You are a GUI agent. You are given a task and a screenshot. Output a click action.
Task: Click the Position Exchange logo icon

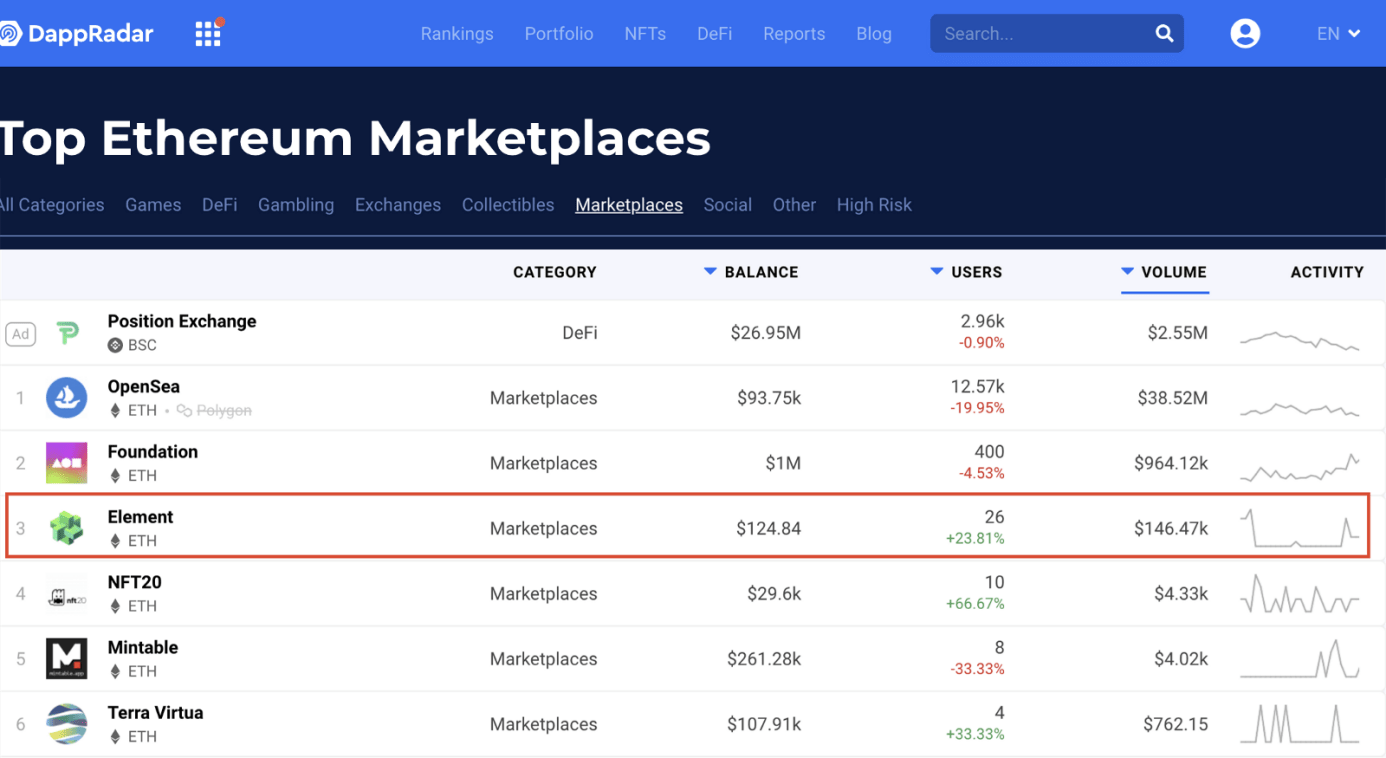pyautogui.click(x=67, y=333)
